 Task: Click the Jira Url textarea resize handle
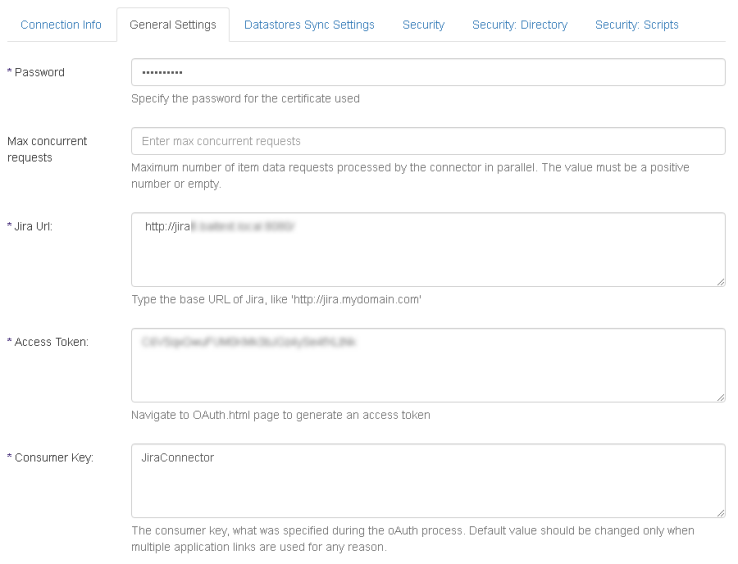click(x=720, y=284)
